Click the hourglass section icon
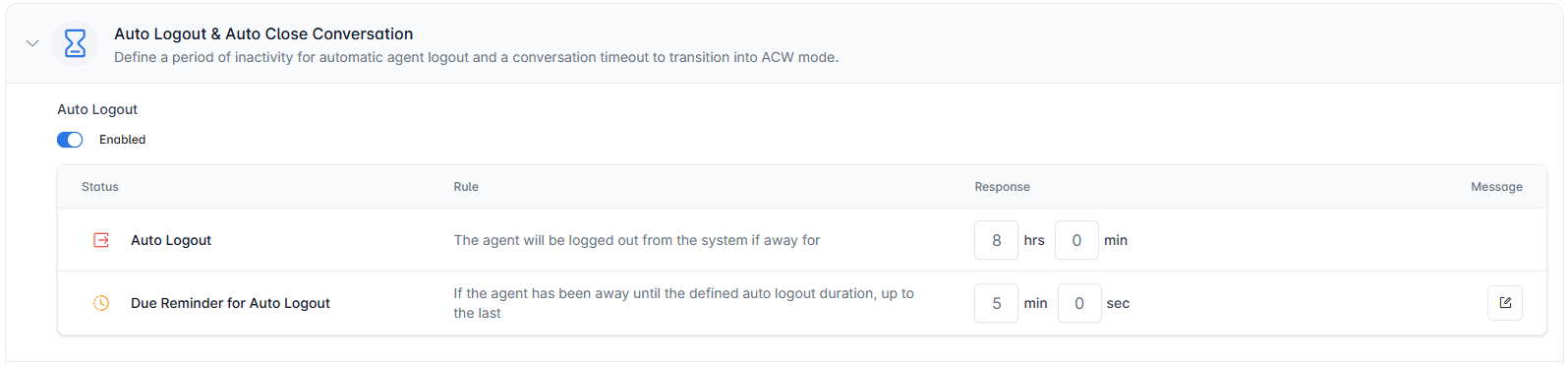This screenshot has width=1568, height=365. [75, 43]
